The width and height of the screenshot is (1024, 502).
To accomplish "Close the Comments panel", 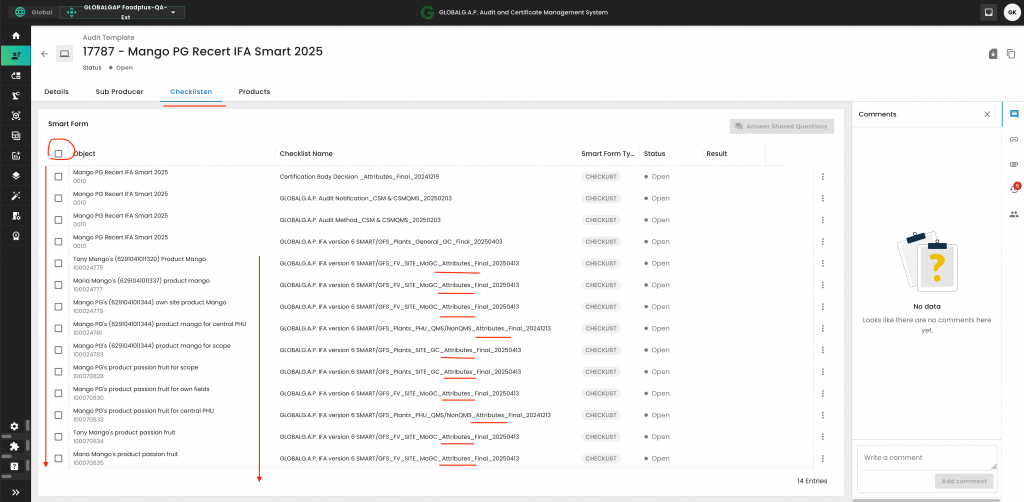I will tap(987, 114).
